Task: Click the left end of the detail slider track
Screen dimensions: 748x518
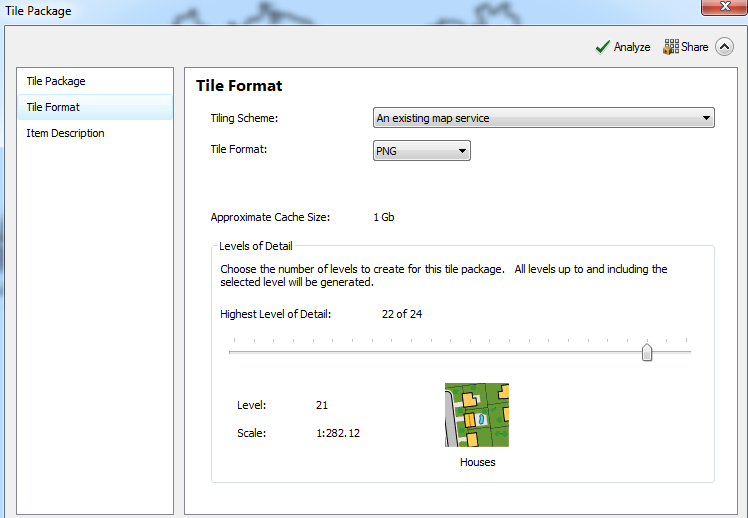Action: click(233, 352)
